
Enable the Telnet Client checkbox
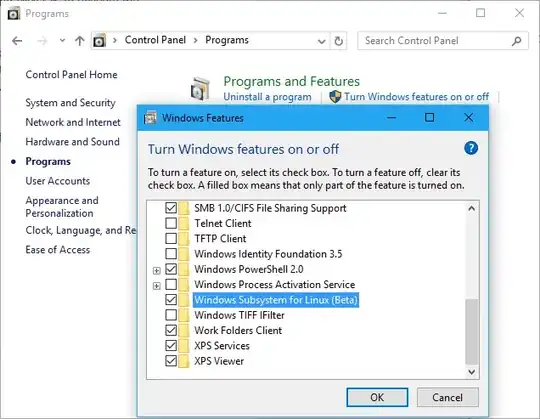pos(171,223)
